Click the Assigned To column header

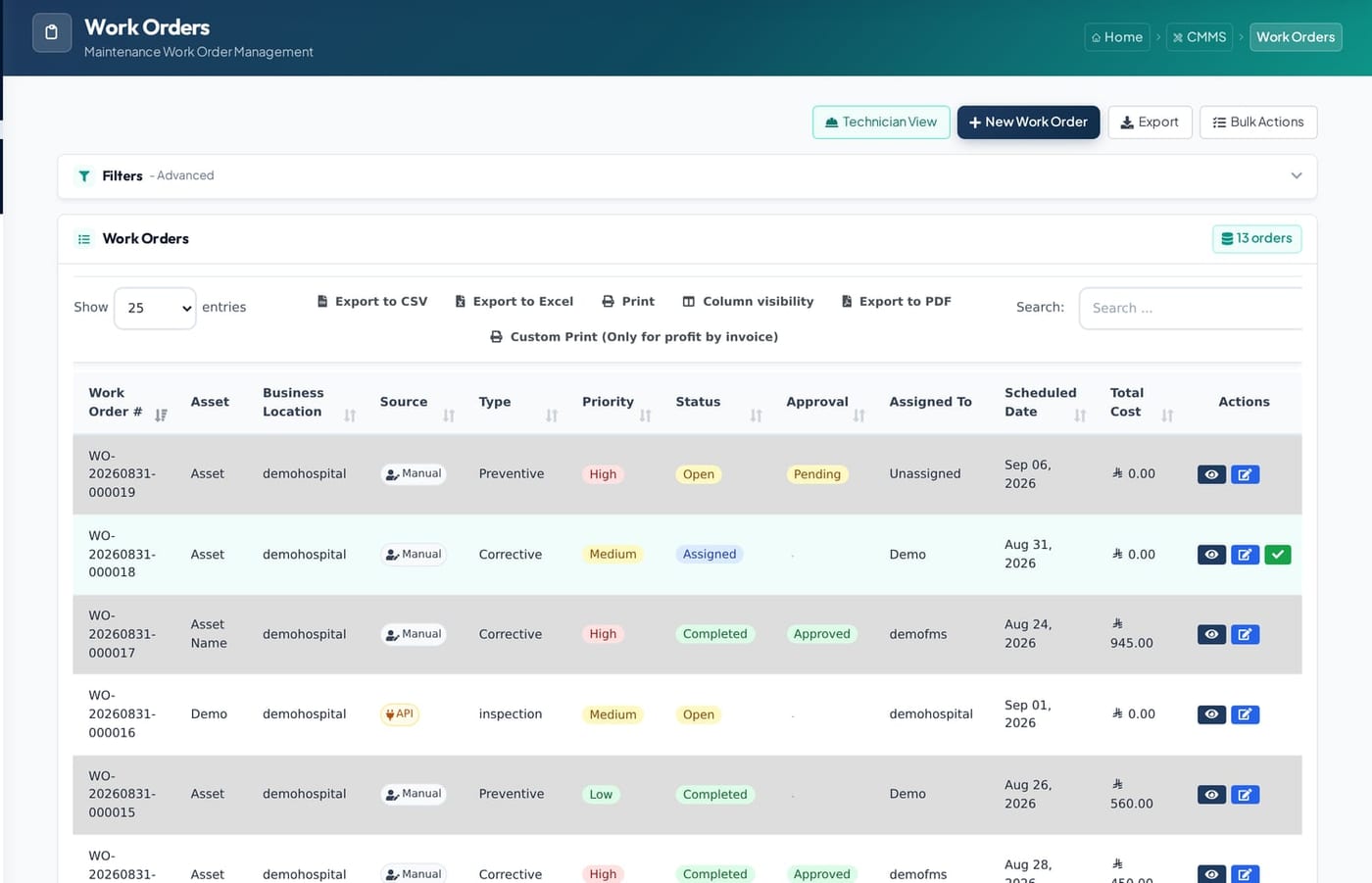pyautogui.click(x=930, y=402)
